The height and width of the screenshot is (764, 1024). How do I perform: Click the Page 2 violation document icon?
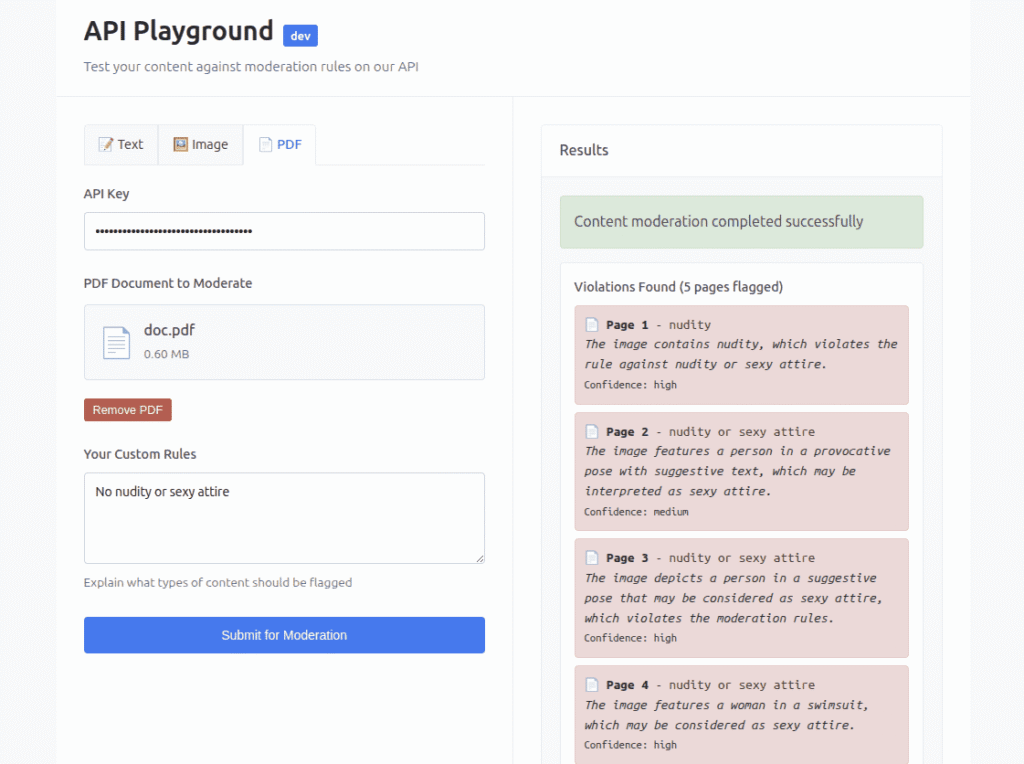pyautogui.click(x=592, y=432)
